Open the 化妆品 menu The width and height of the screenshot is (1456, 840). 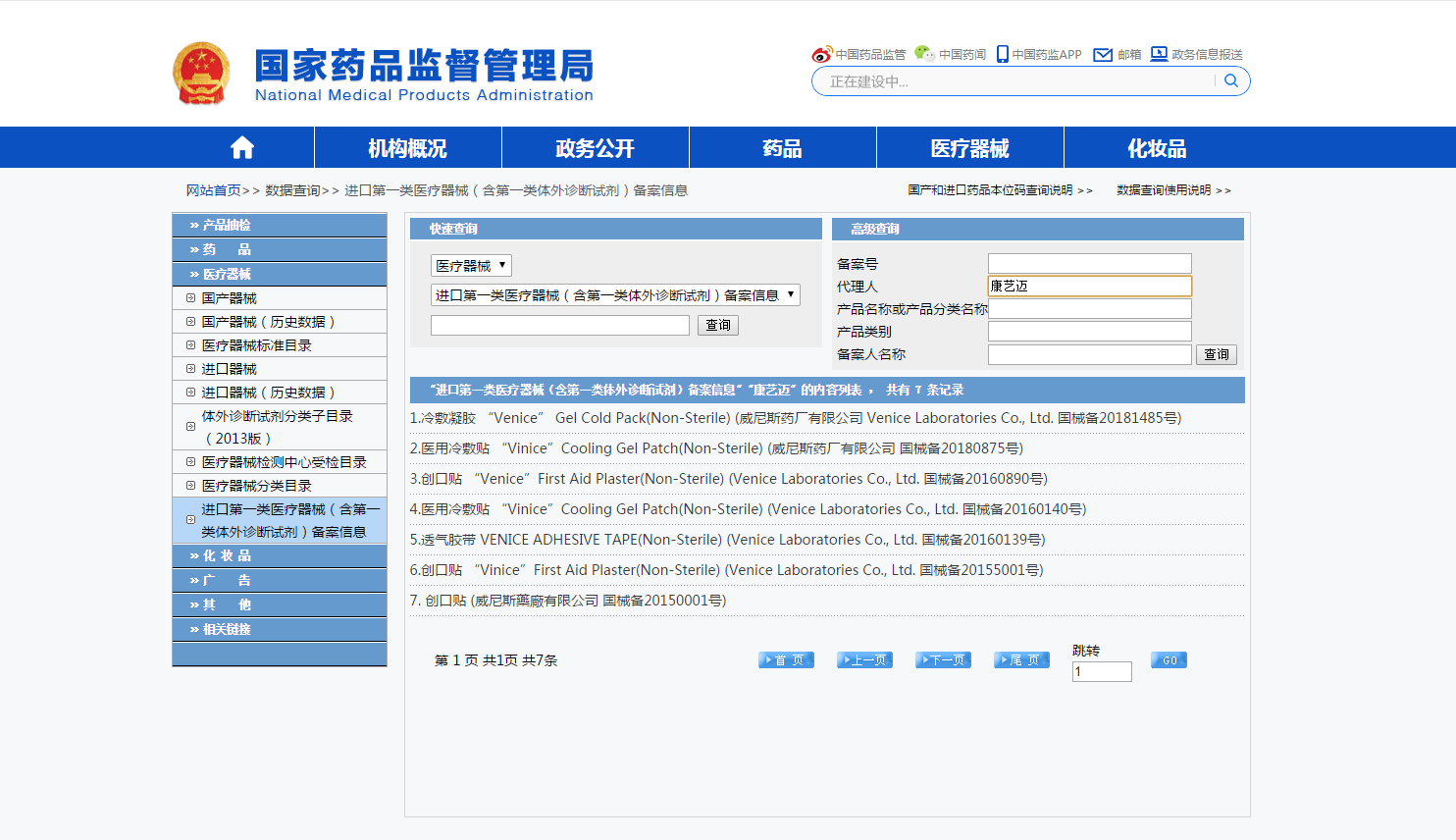(1157, 148)
